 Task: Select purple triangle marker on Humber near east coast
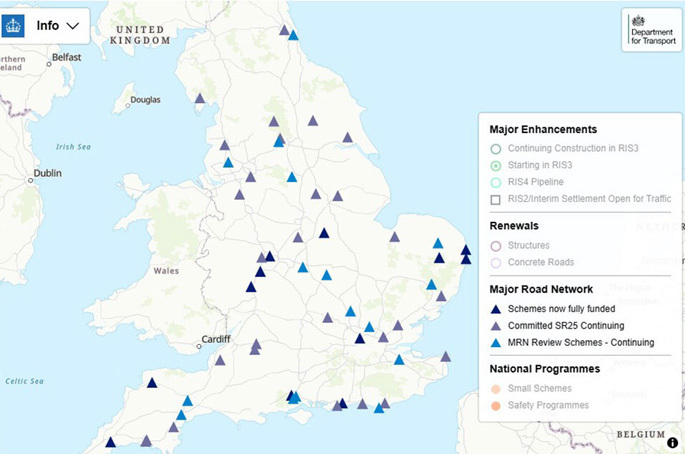347,138
